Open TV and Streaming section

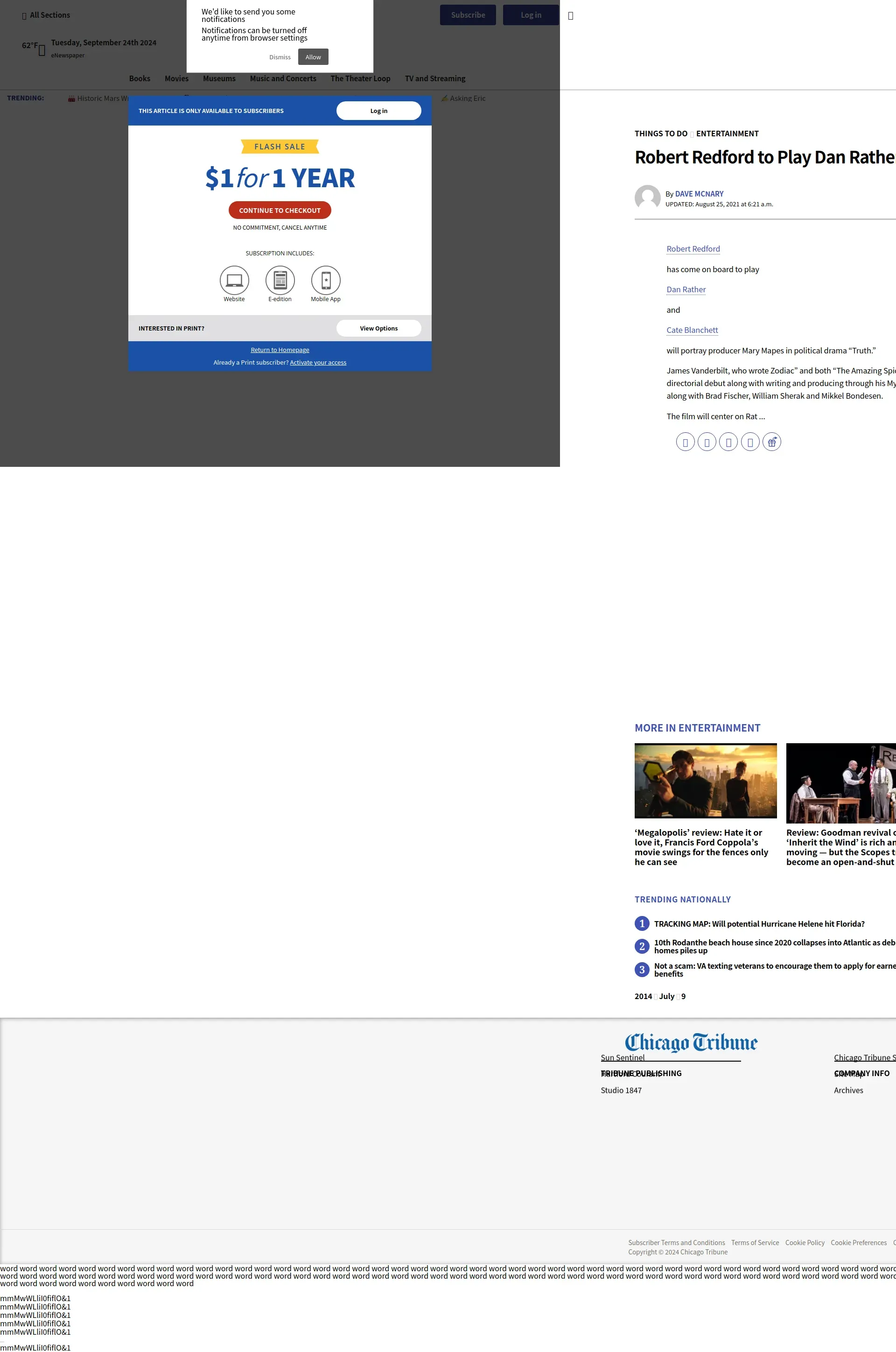[x=435, y=78]
